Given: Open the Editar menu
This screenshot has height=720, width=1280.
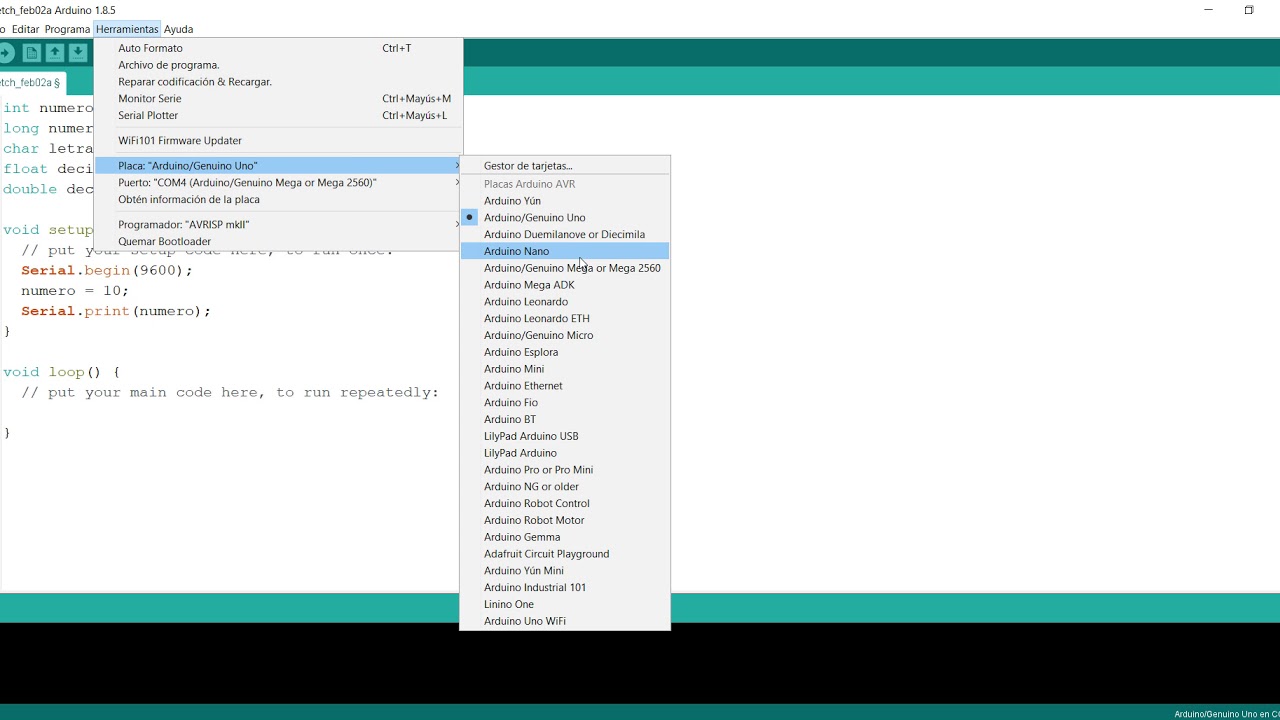Looking at the screenshot, I should [x=25, y=29].
